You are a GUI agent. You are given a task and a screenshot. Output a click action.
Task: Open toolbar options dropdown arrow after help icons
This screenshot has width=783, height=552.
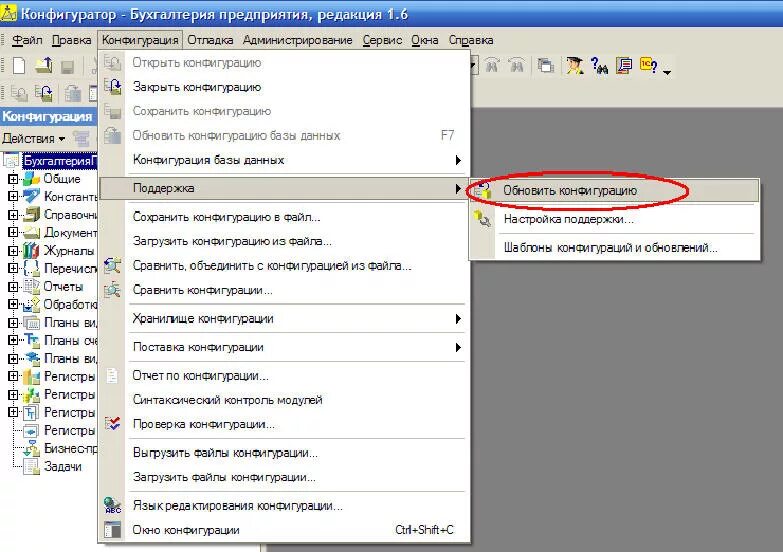pyautogui.click(x=667, y=72)
